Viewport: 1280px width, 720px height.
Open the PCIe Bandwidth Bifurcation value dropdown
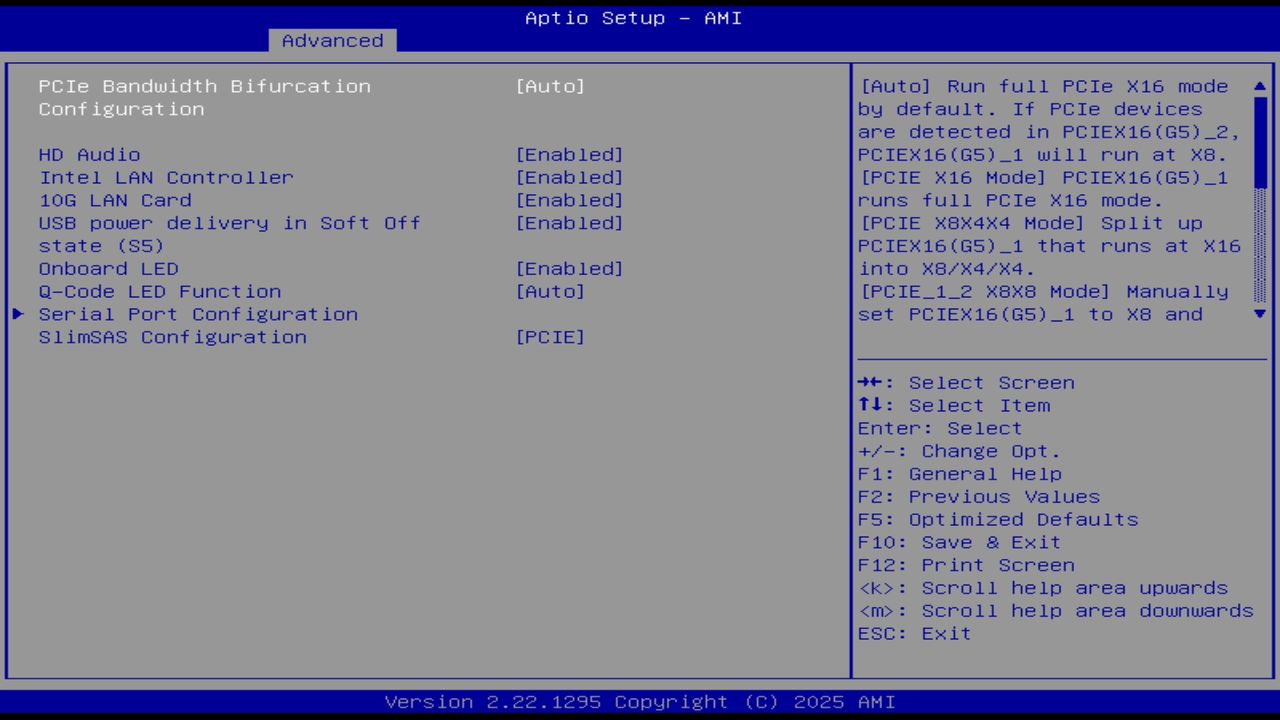tap(551, 86)
